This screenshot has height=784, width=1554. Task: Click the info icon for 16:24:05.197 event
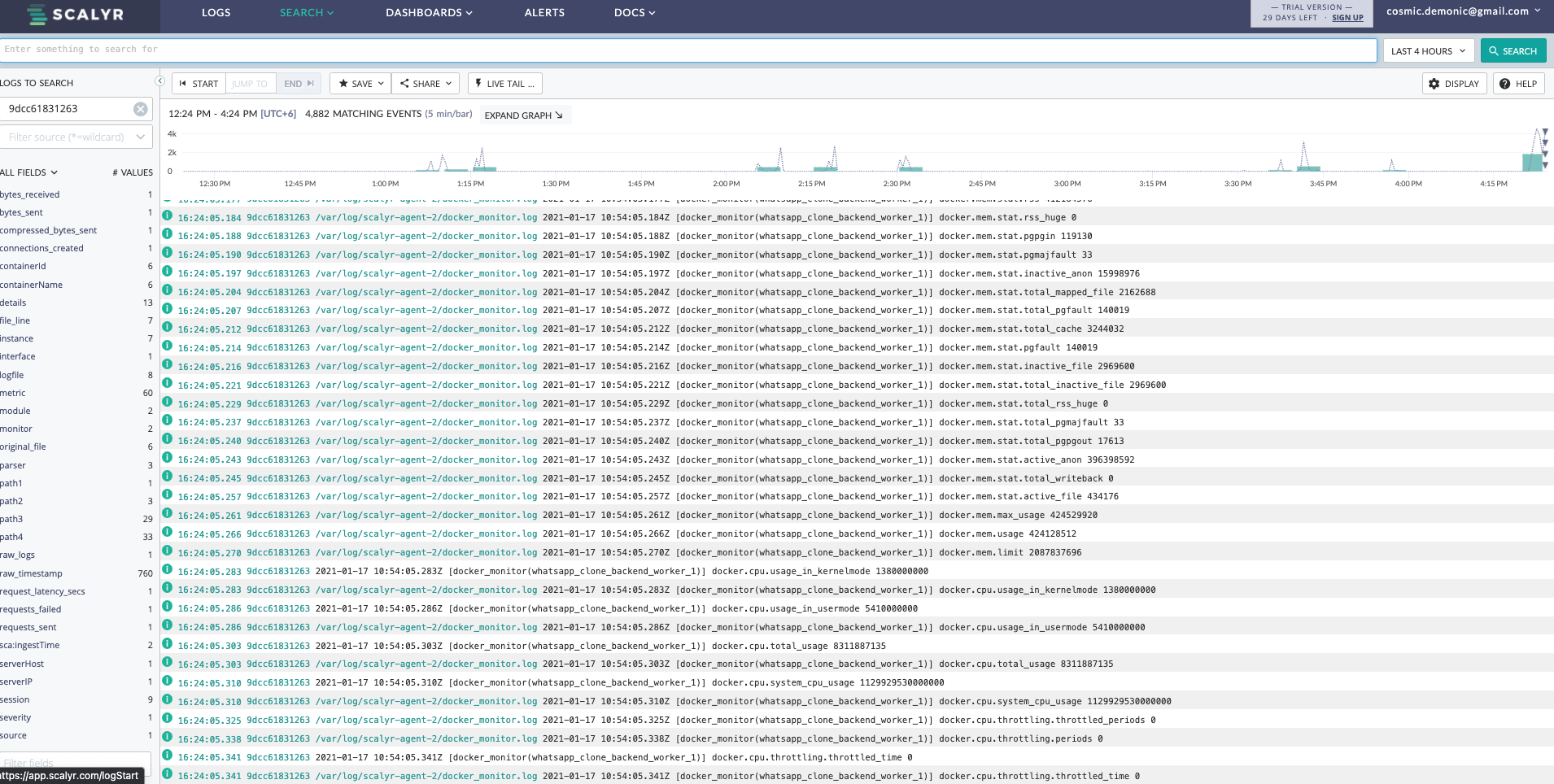(168, 272)
